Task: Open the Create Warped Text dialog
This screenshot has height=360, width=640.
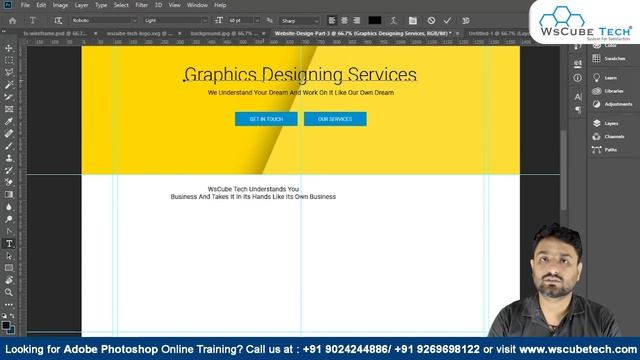Action: point(393,20)
